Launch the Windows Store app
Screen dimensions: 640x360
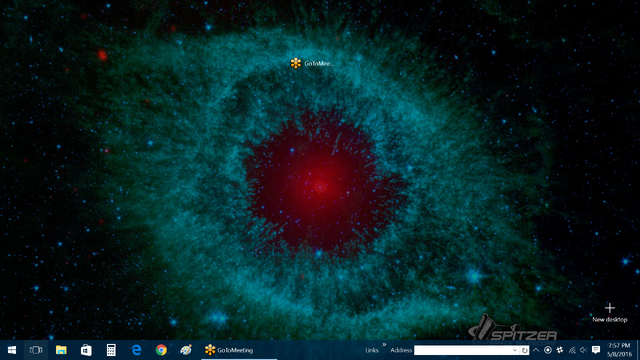point(86,350)
